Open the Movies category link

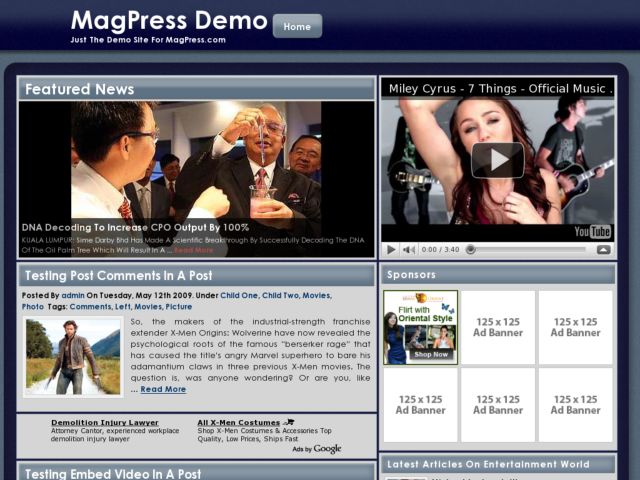[316, 295]
